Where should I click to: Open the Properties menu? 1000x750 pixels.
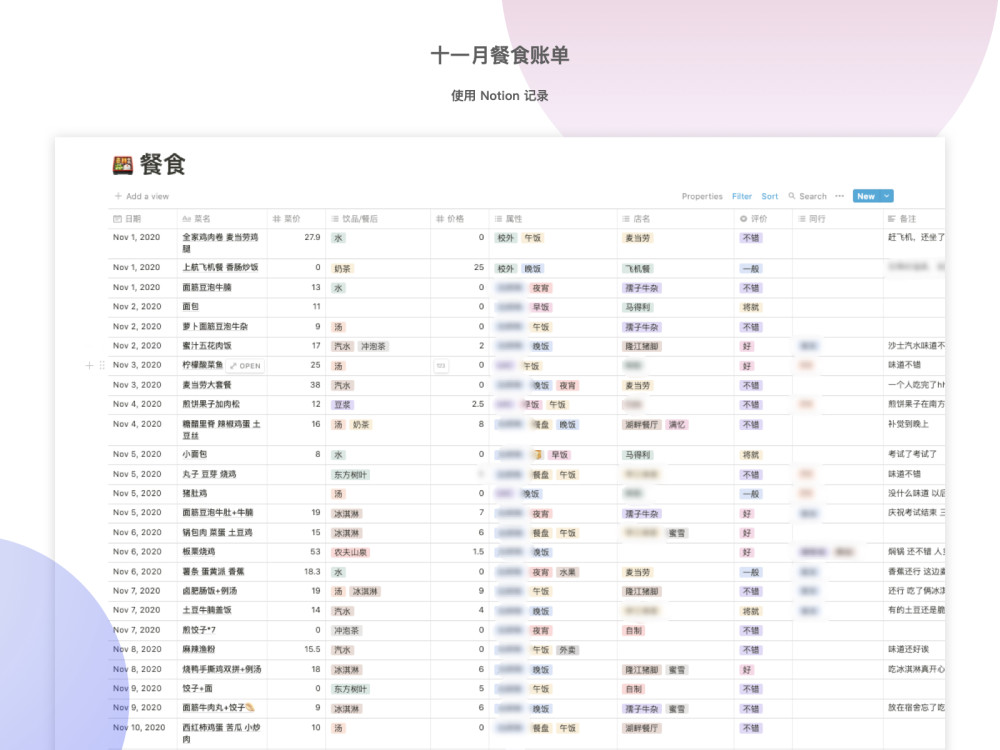(x=702, y=196)
